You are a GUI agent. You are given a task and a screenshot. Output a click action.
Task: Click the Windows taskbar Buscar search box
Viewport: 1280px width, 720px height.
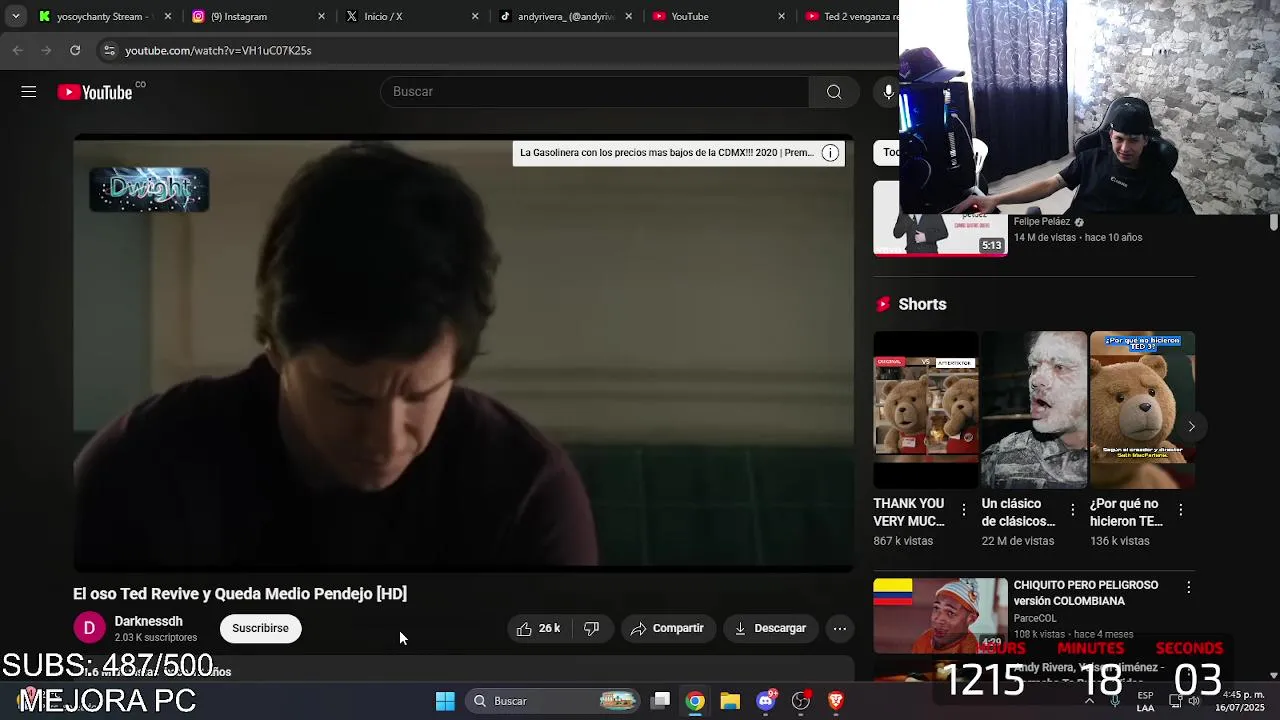[552, 701]
